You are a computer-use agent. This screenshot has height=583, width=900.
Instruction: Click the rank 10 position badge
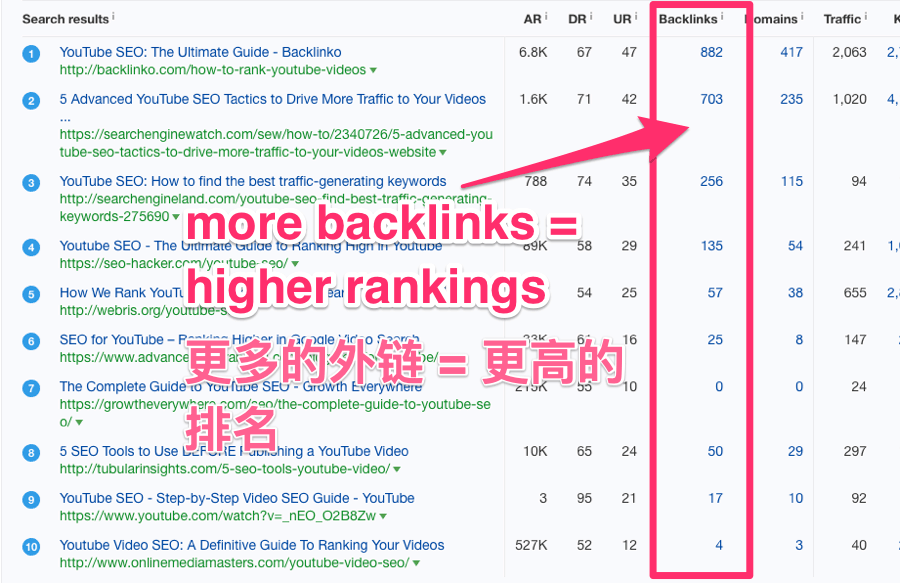pyautogui.click(x=31, y=547)
